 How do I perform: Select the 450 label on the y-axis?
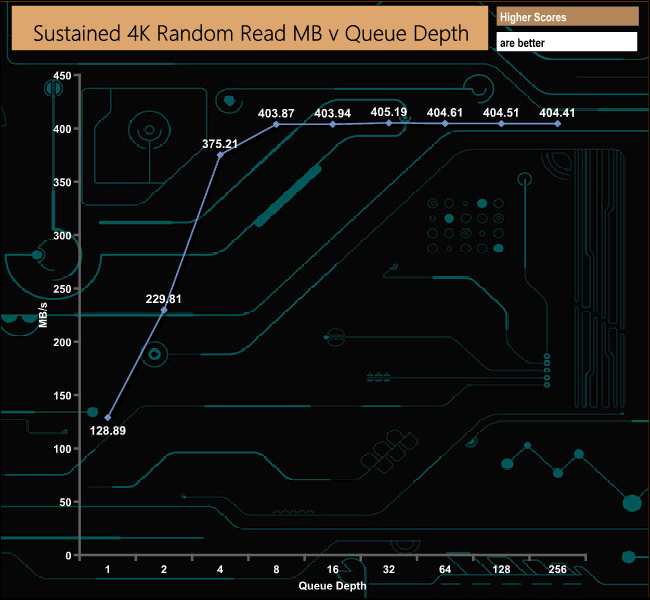60,76
